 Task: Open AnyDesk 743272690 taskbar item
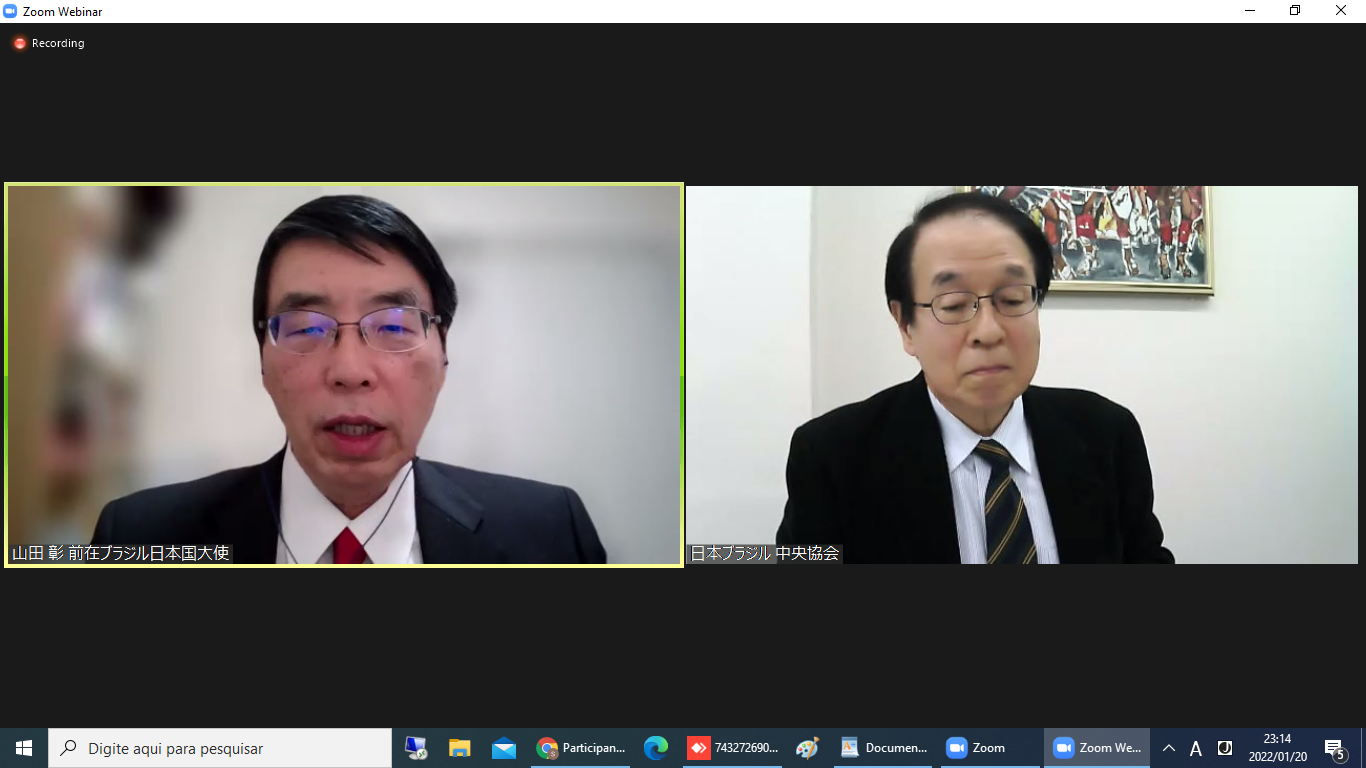[x=733, y=748]
